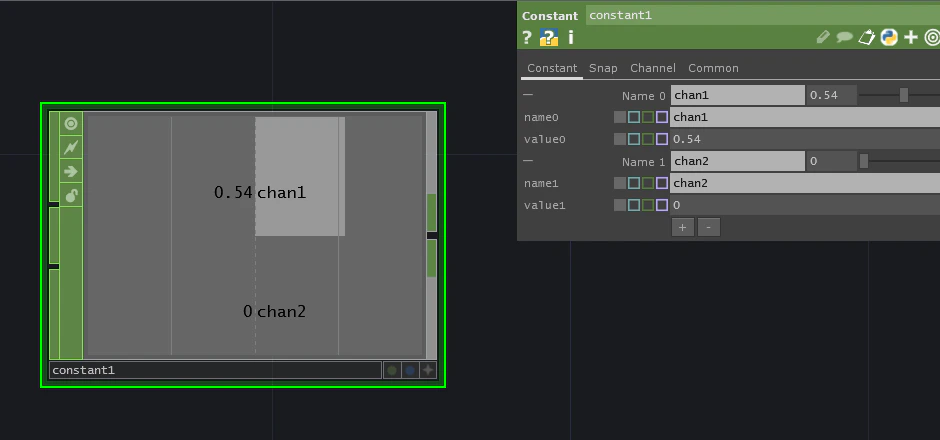Toggle green dot flag at node bottom

coord(392,370)
